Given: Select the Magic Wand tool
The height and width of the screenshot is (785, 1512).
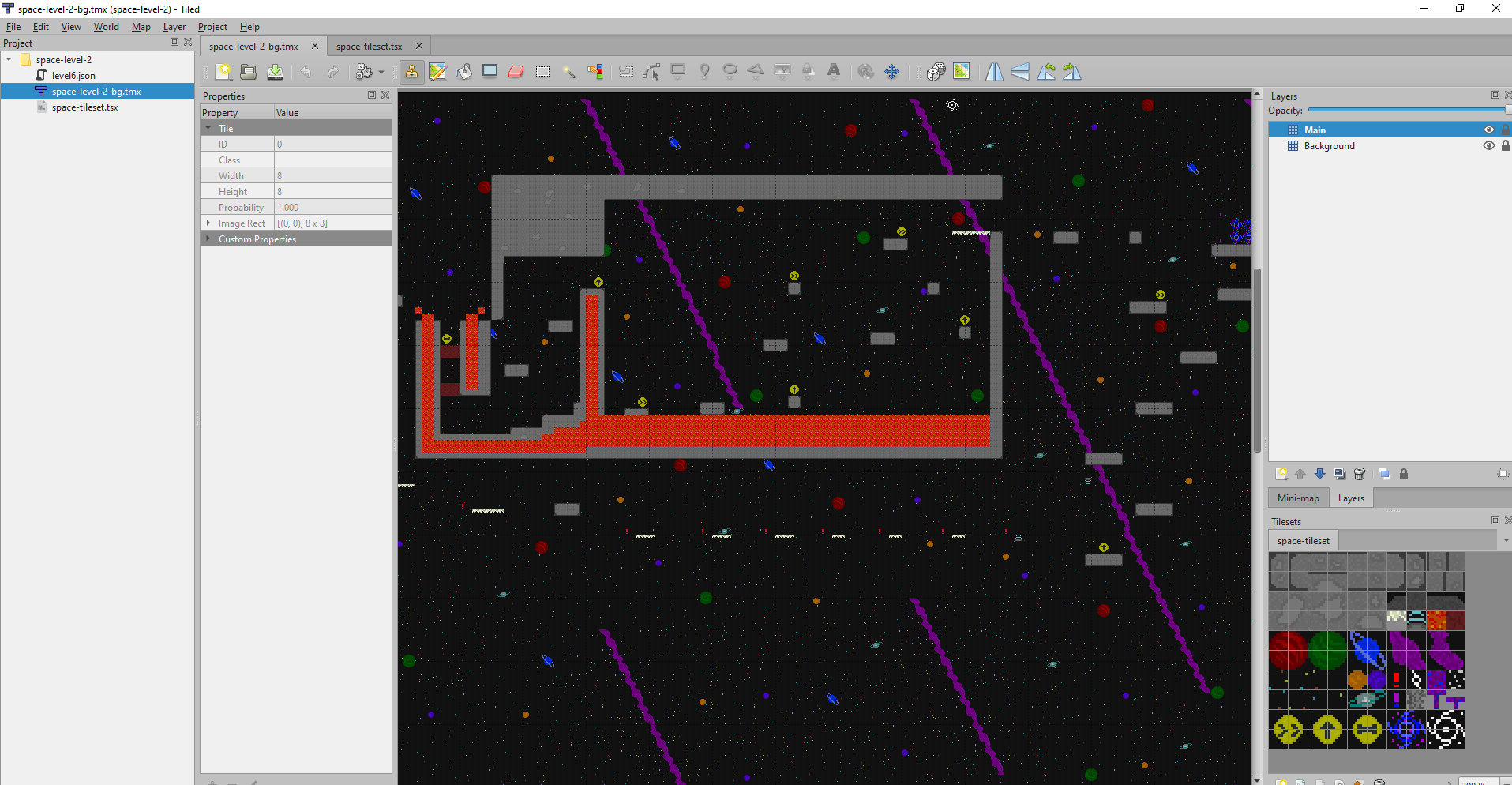Looking at the screenshot, I should click(x=568, y=72).
